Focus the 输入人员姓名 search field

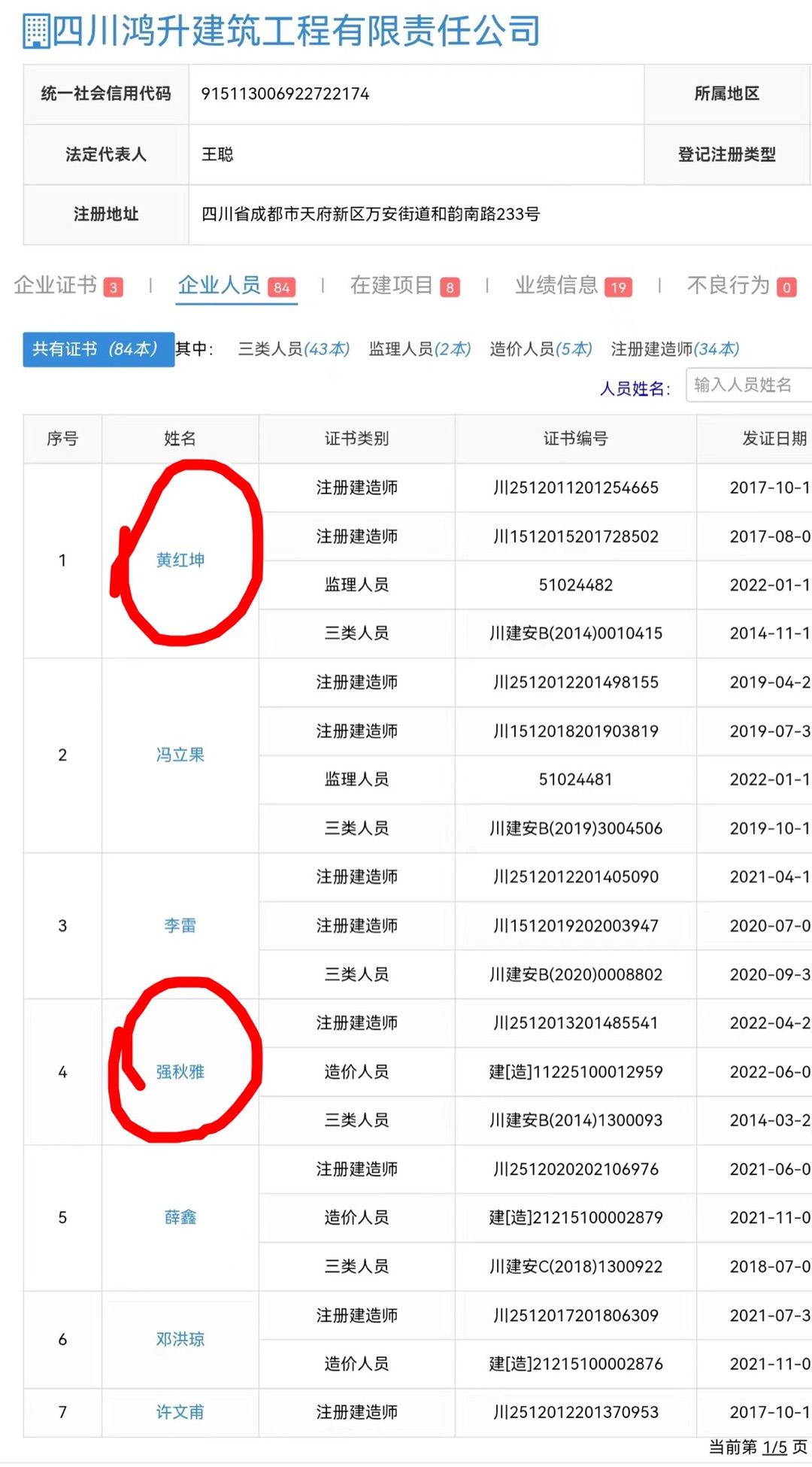tap(749, 385)
